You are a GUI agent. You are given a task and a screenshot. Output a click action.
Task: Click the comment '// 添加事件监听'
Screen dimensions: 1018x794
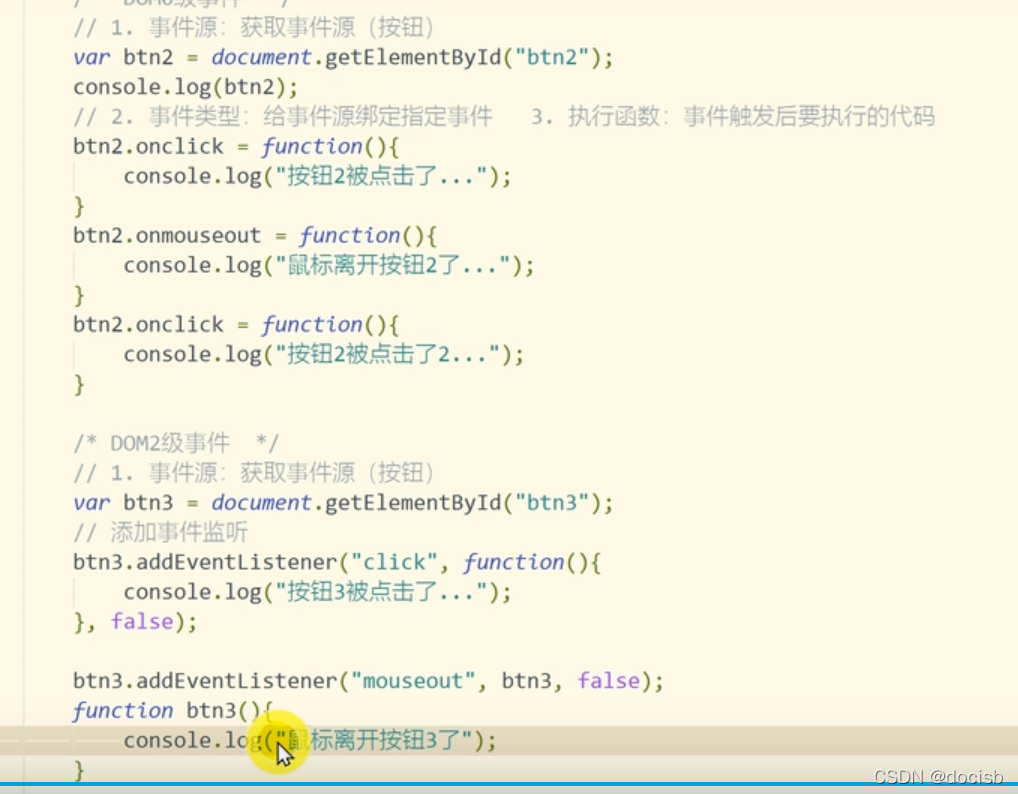[x=160, y=532]
